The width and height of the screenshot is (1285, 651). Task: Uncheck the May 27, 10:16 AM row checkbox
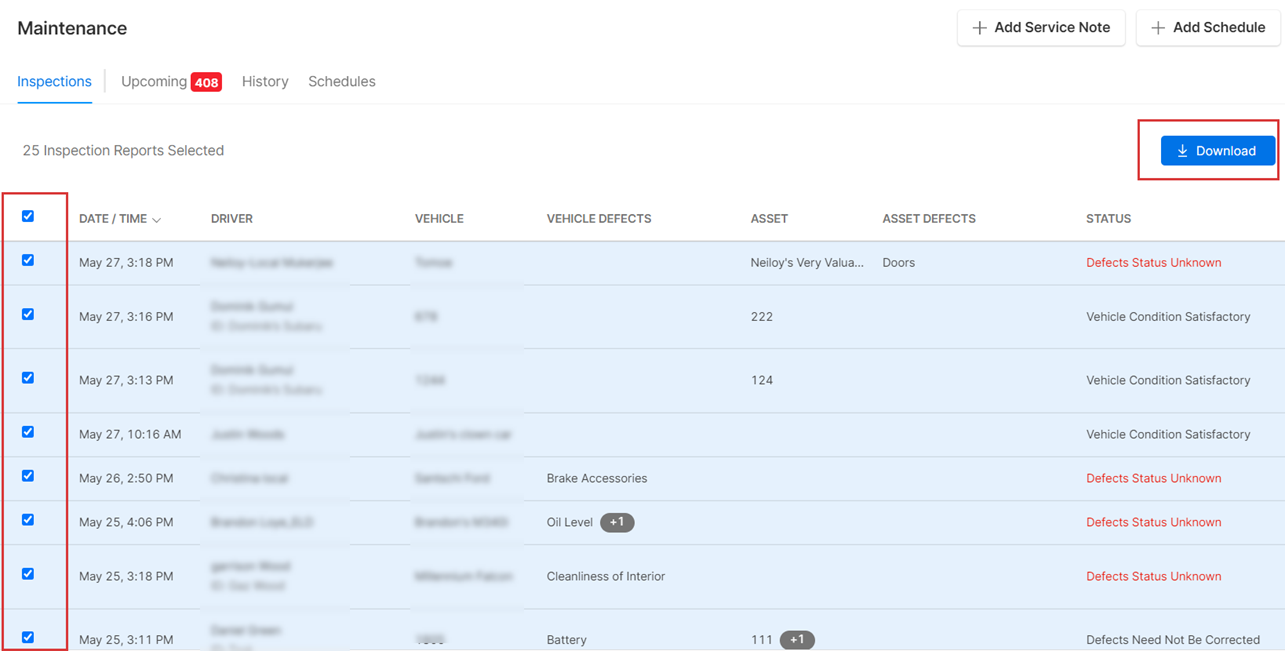tap(28, 432)
